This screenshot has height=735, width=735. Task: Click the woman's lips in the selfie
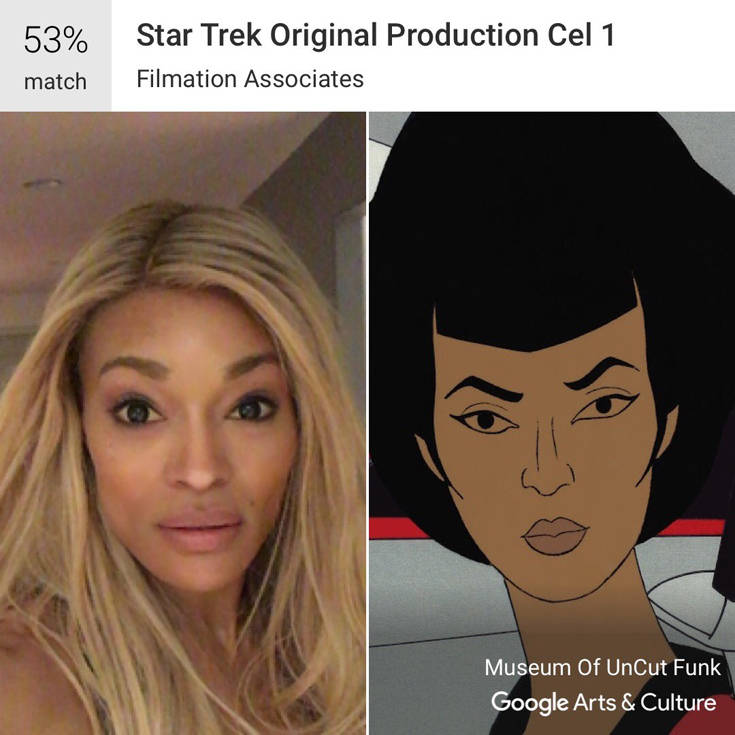coord(201,530)
